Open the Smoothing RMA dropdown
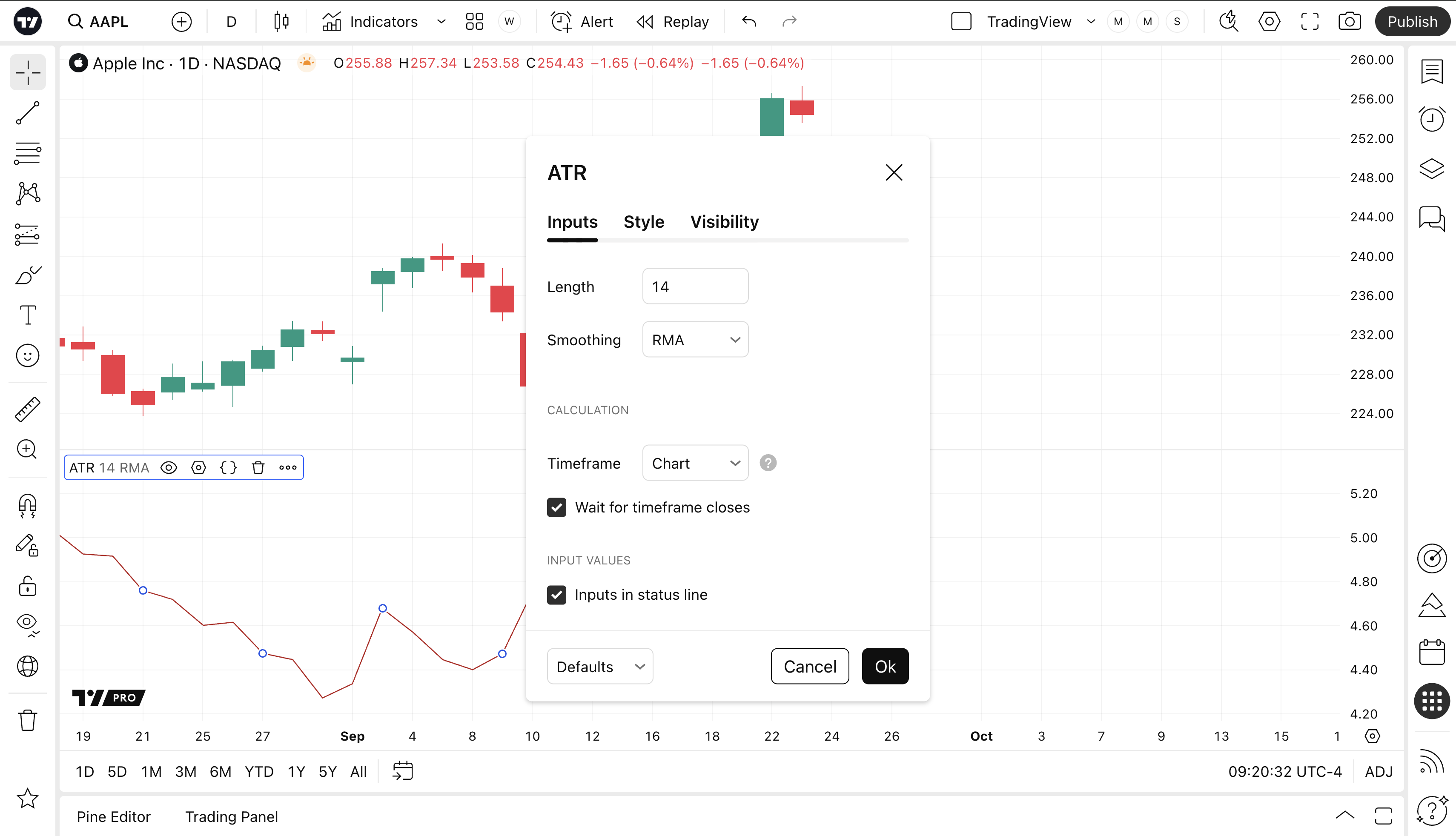 coord(695,340)
